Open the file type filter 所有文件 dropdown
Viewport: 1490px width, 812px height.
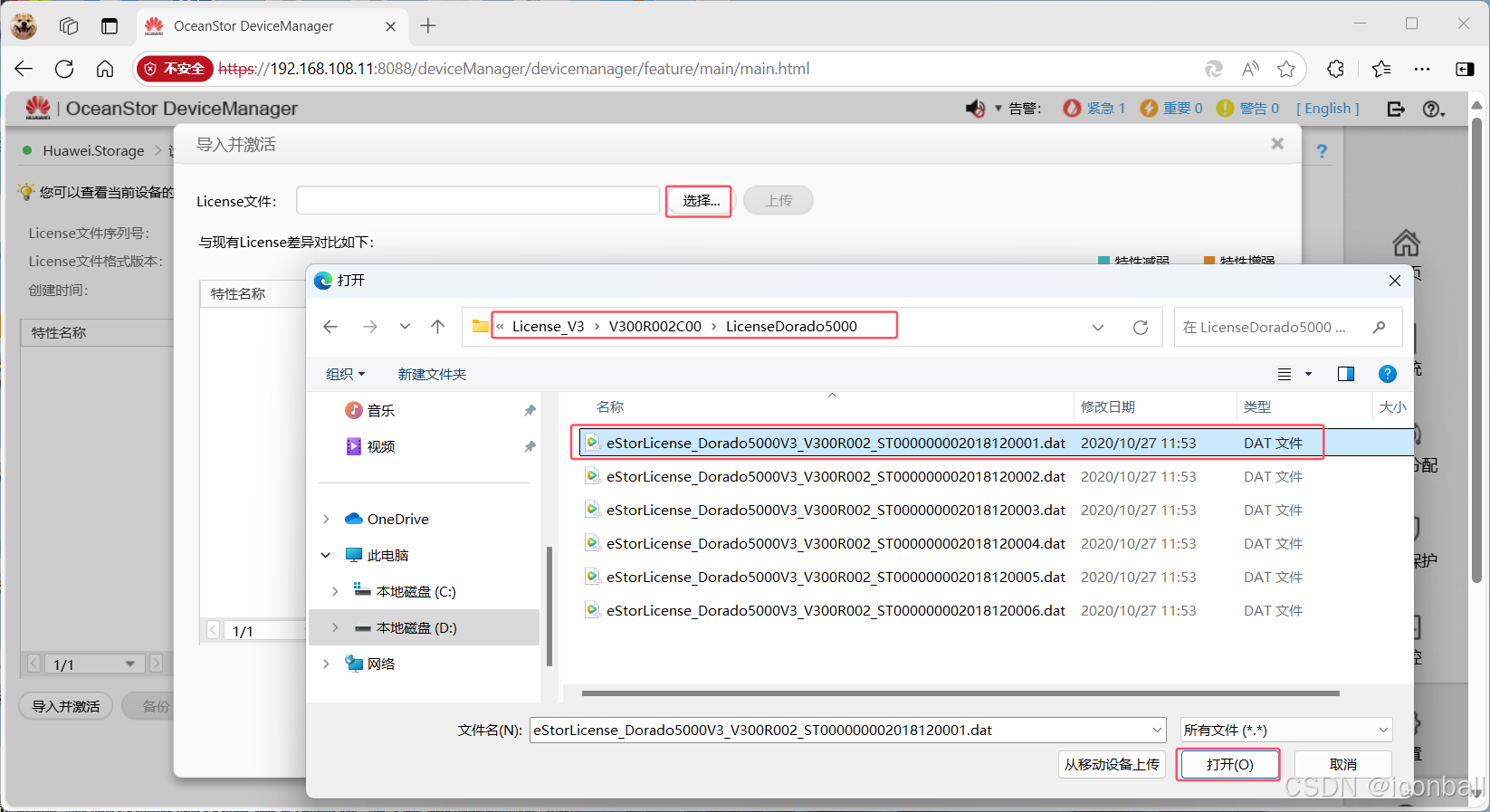tap(1286, 730)
